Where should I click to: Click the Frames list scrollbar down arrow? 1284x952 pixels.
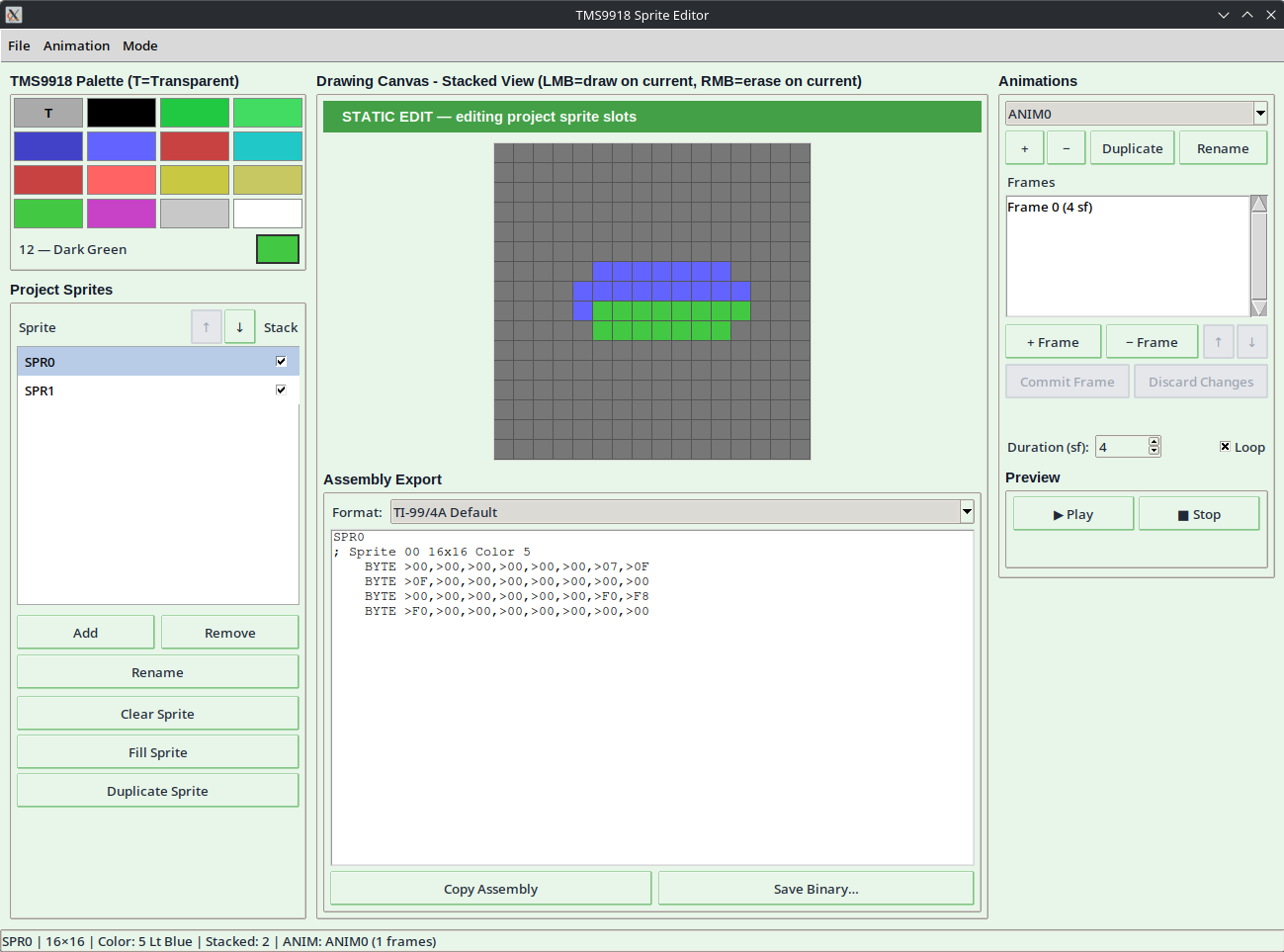1259,308
